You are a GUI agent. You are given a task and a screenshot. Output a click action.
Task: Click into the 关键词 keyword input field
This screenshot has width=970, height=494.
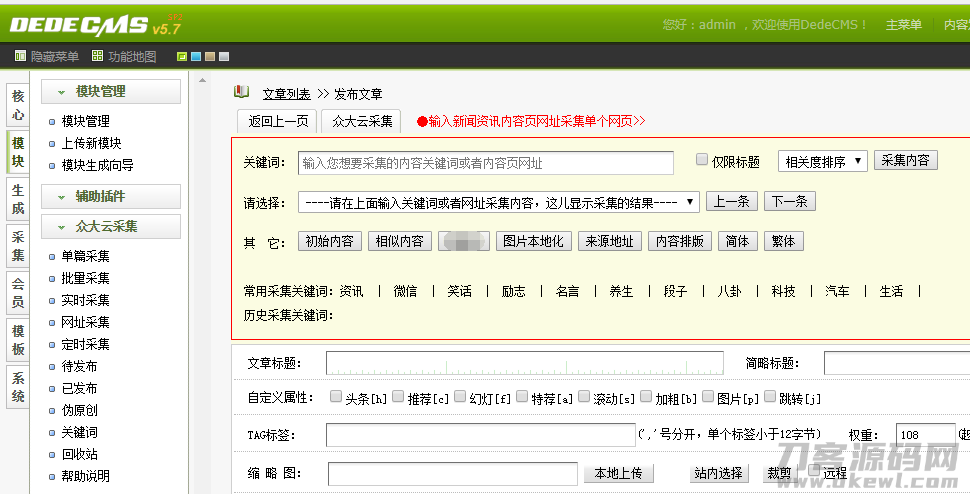click(x=486, y=163)
